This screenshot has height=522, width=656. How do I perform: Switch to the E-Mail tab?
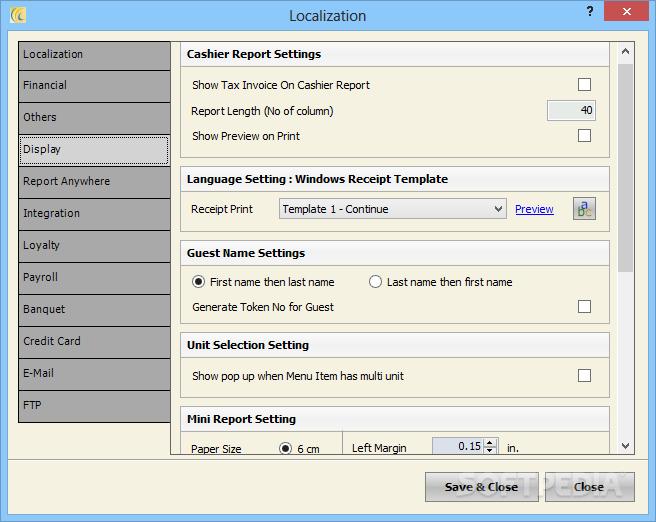95,375
